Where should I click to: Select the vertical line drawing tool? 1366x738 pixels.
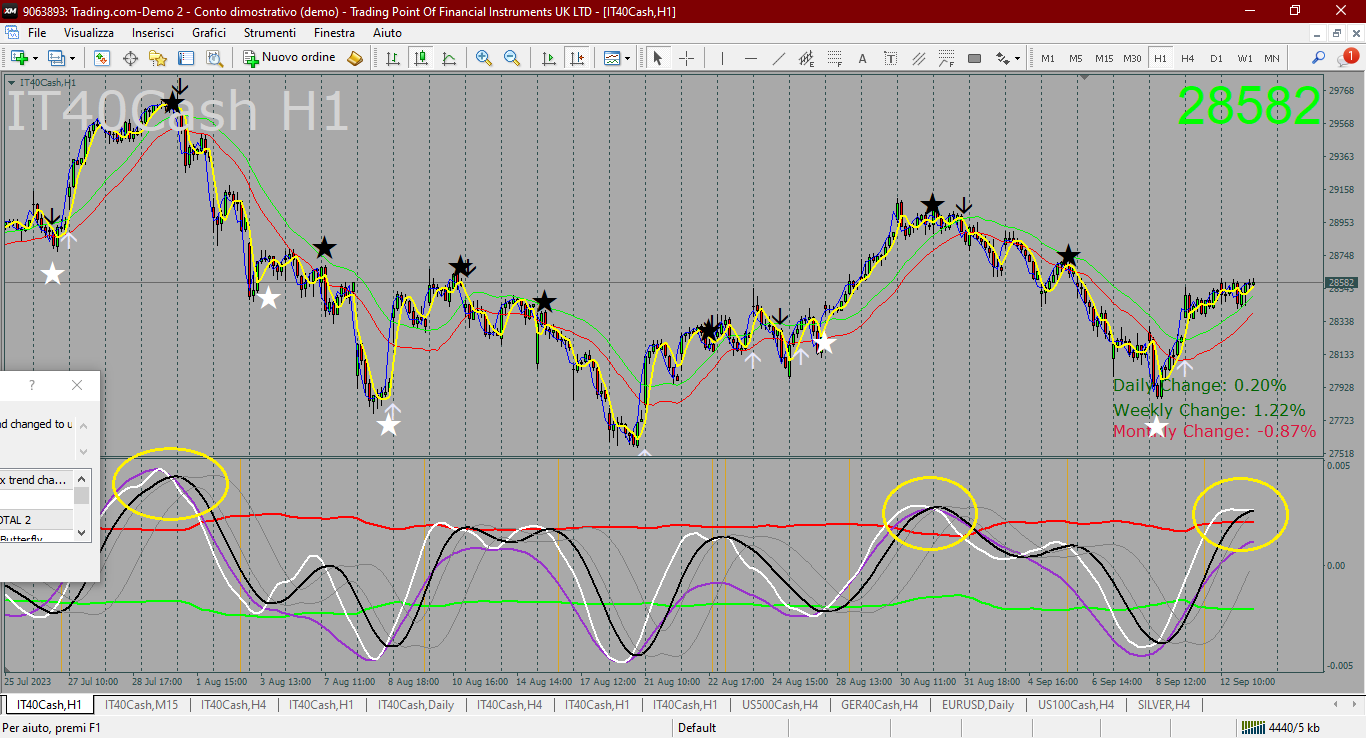pos(722,58)
